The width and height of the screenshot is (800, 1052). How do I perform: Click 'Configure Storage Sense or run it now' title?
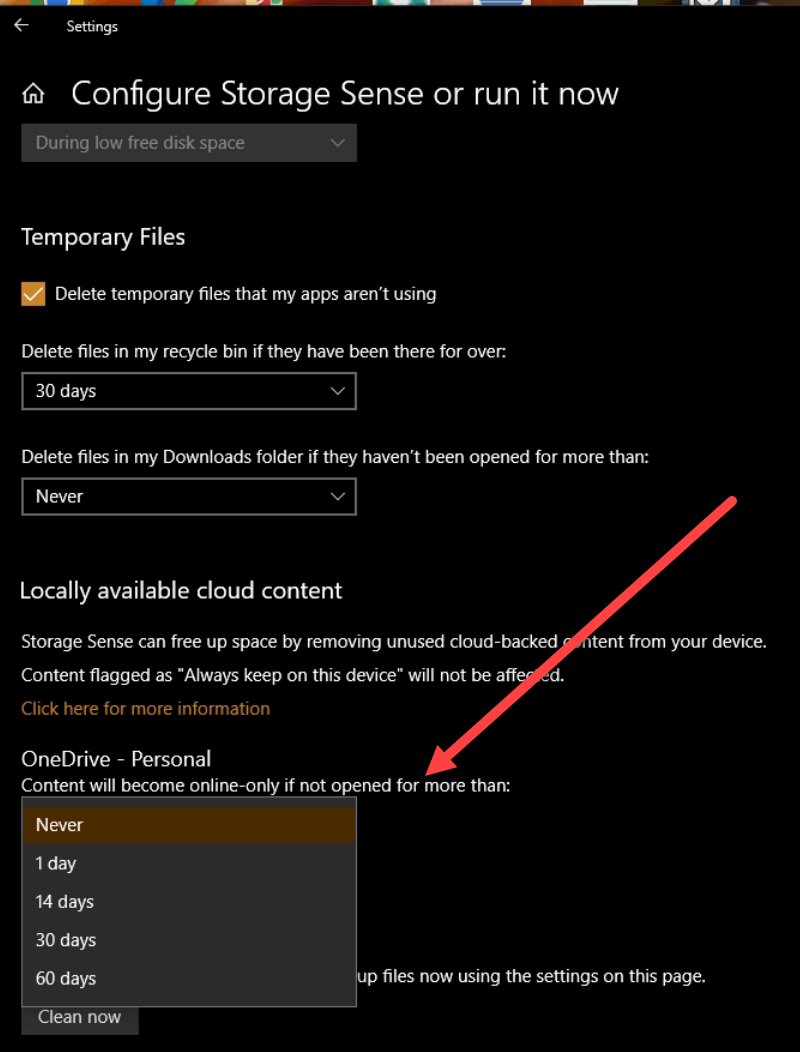coord(345,94)
